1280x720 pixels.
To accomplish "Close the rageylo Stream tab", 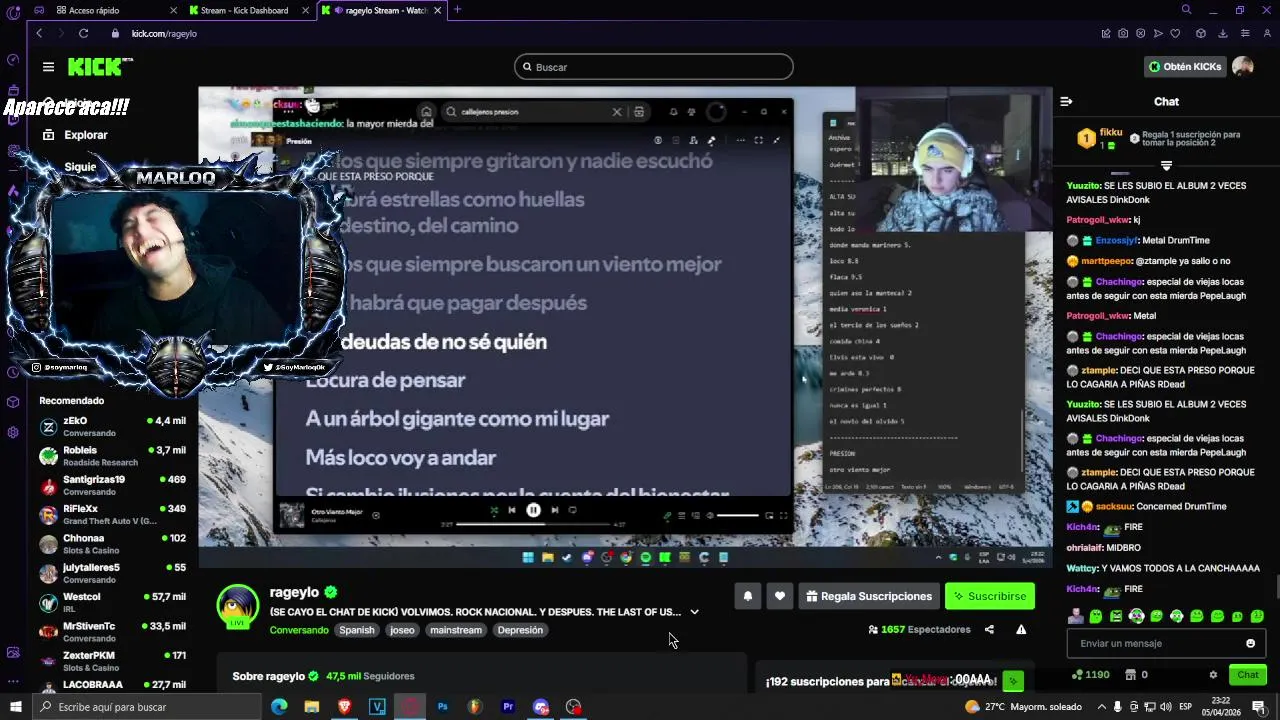I will (439, 10).
